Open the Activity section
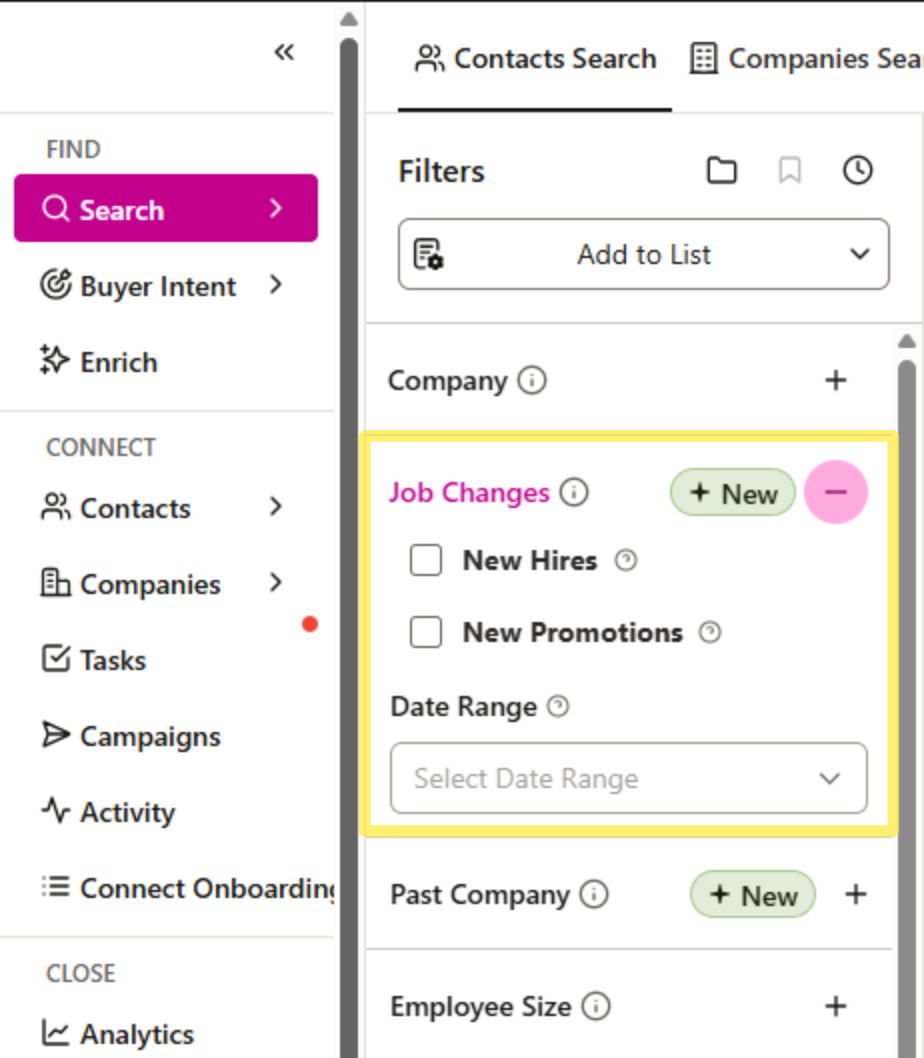Image resolution: width=924 pixels, height=1058 pixels. click(121, 812)
